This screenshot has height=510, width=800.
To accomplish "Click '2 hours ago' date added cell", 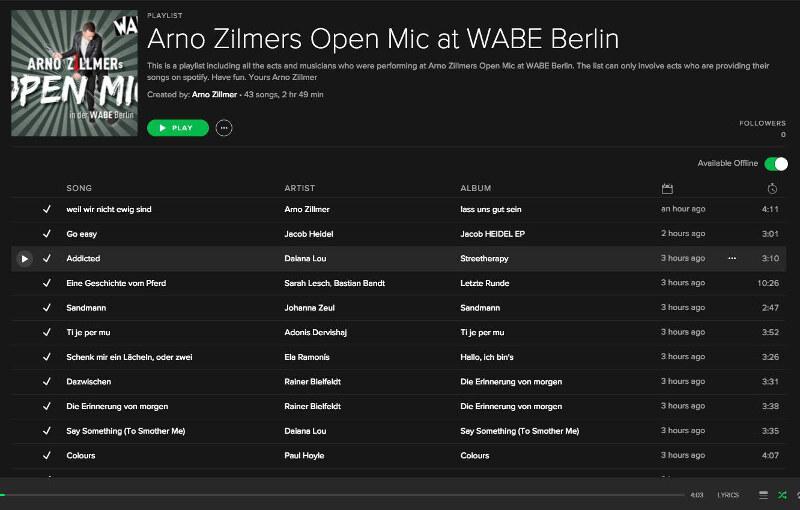I will (683, 233).
